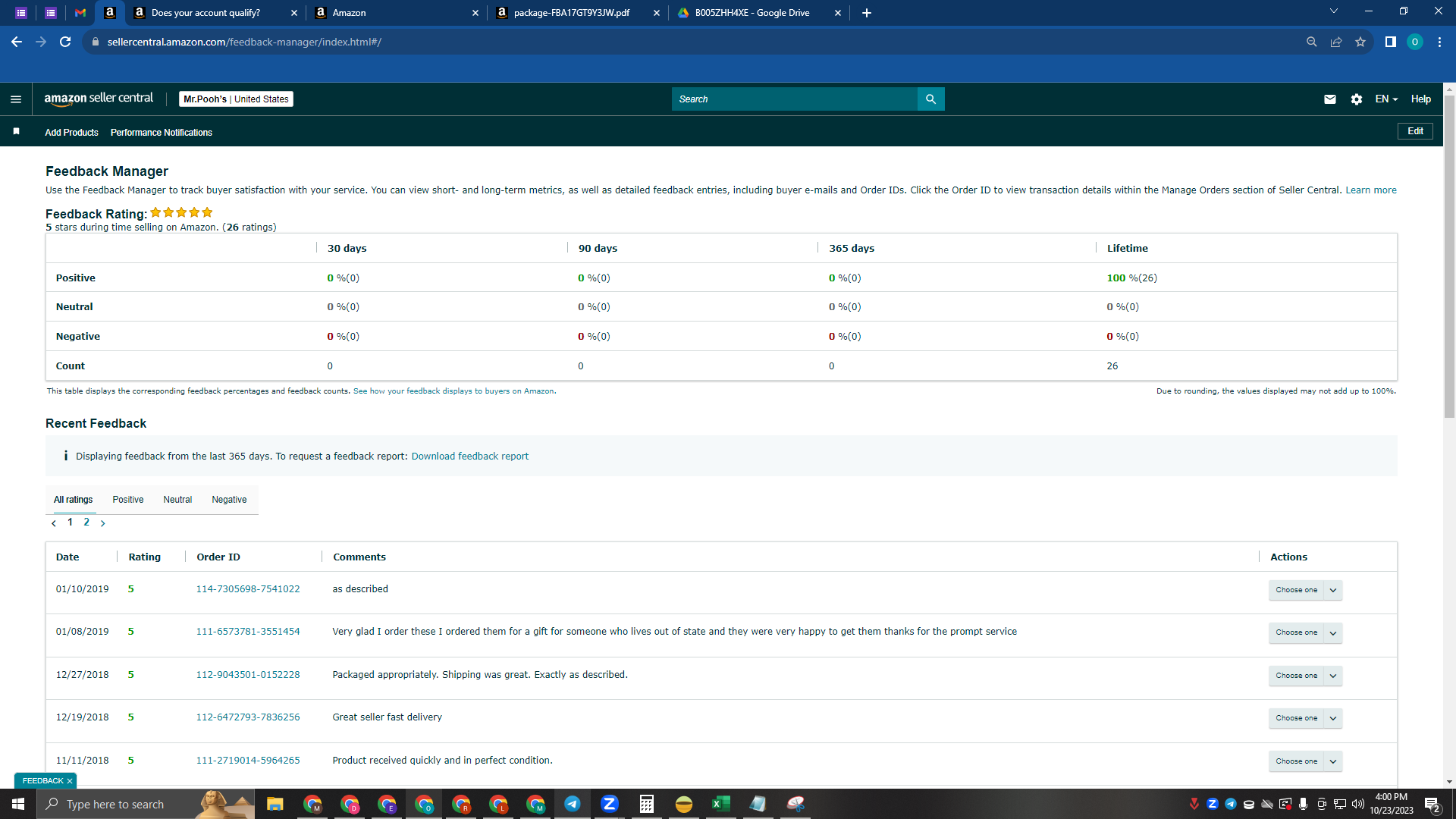Follow the Learn more link
Image resolution: width=1456 pixels, height=819 pixels.
pos(1371,190)
